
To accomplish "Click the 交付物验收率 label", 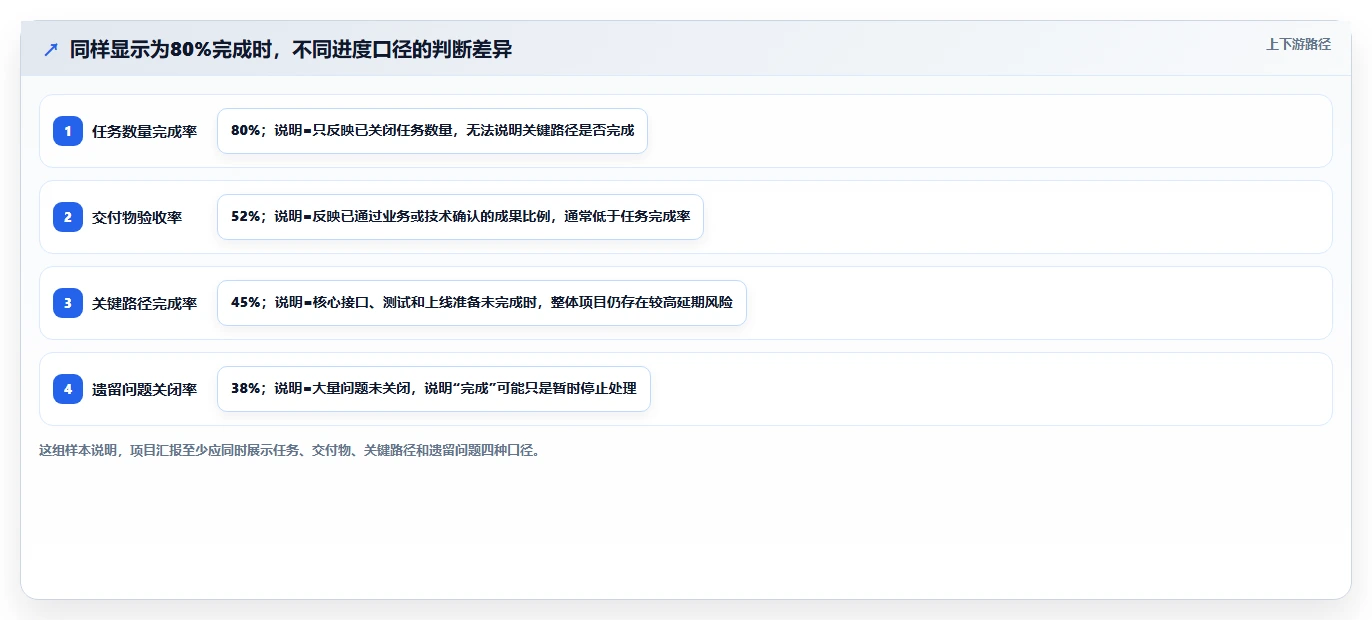I will (x=137, y=217).
